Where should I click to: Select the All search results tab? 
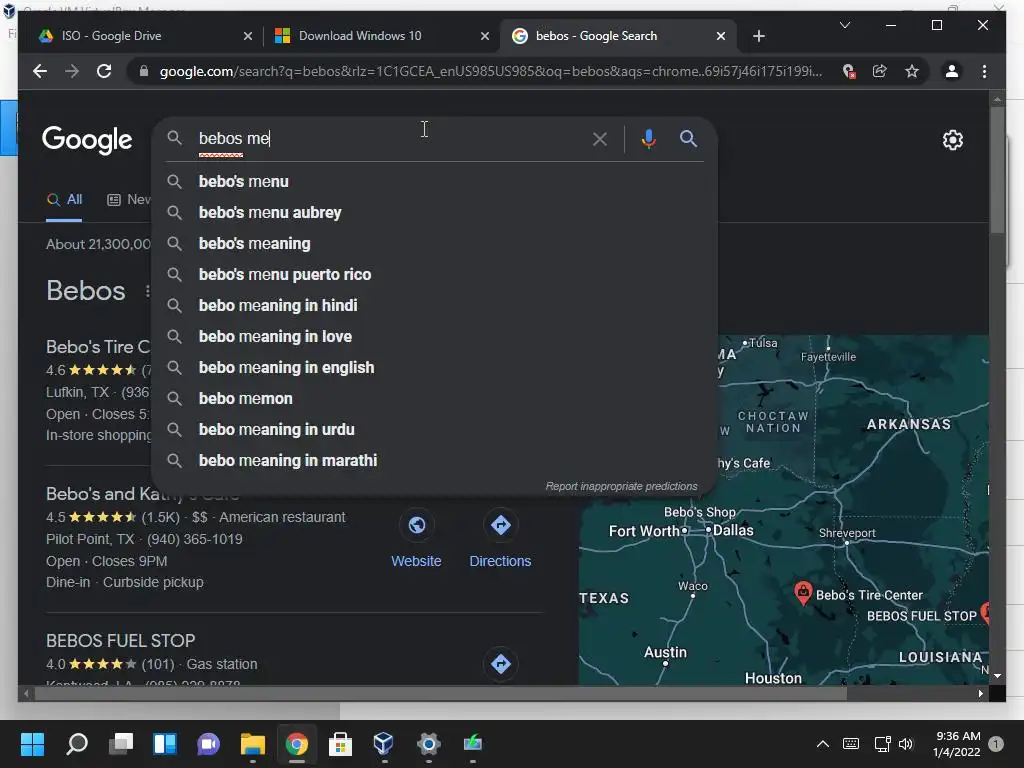[65, 200]
